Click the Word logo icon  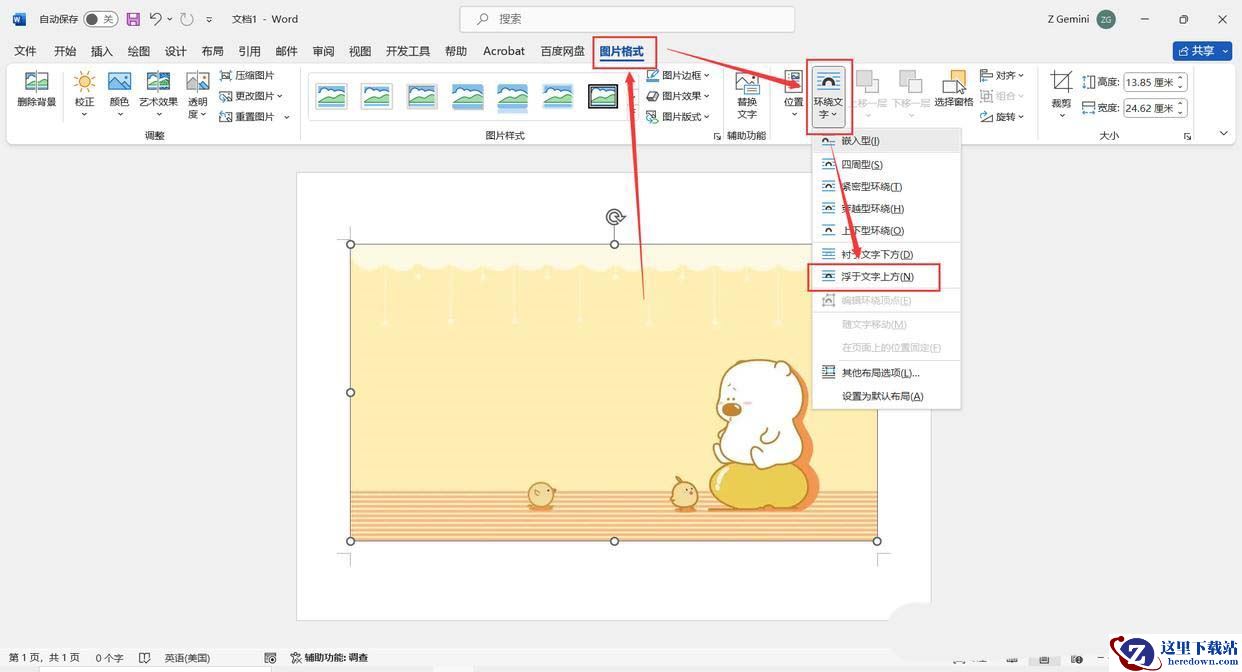[19, 19]
